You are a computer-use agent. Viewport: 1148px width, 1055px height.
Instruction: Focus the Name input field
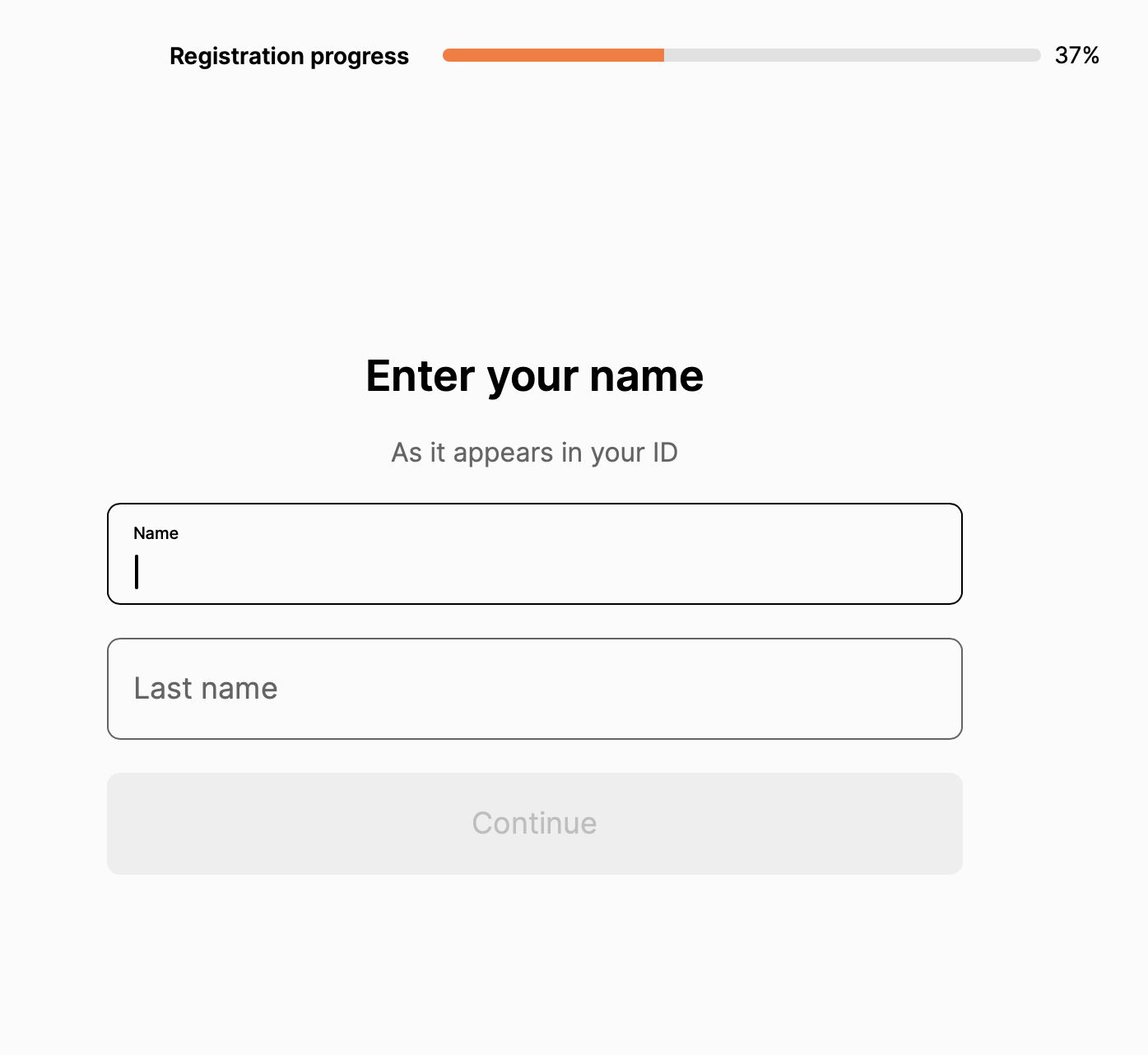535,554
